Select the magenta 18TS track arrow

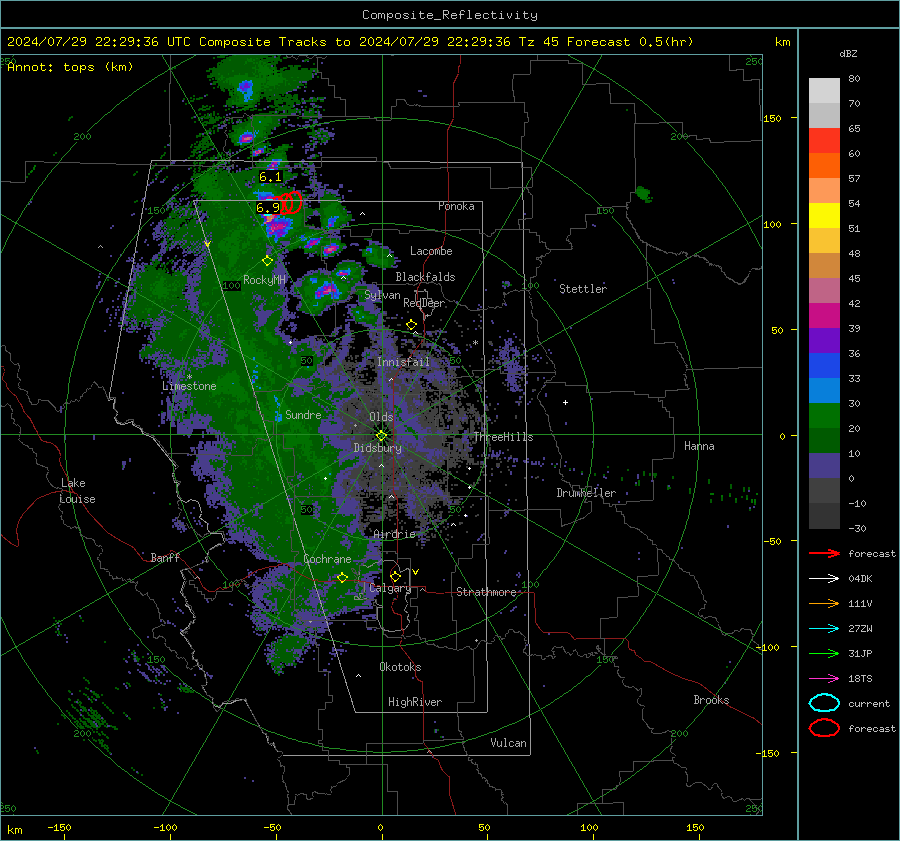coord(824,679)
